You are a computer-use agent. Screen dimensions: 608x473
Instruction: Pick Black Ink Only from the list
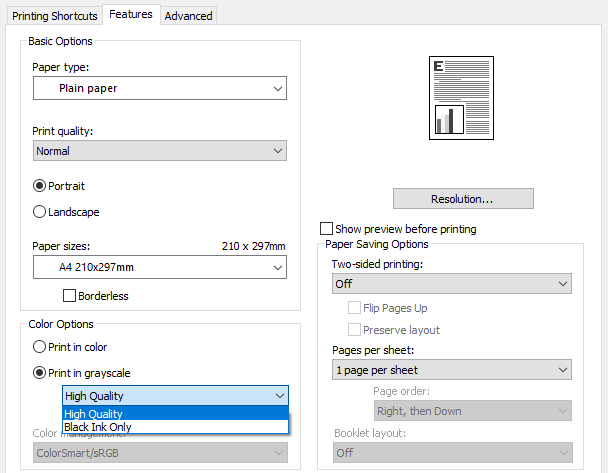[x=174, y=427]
